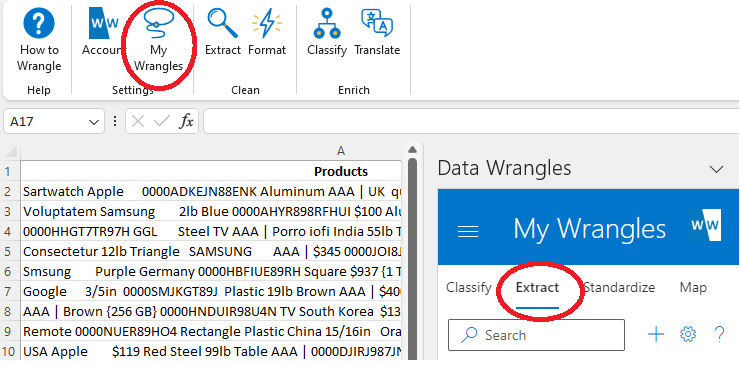Expand the Name Box dropdown

(x=93, y=122)
